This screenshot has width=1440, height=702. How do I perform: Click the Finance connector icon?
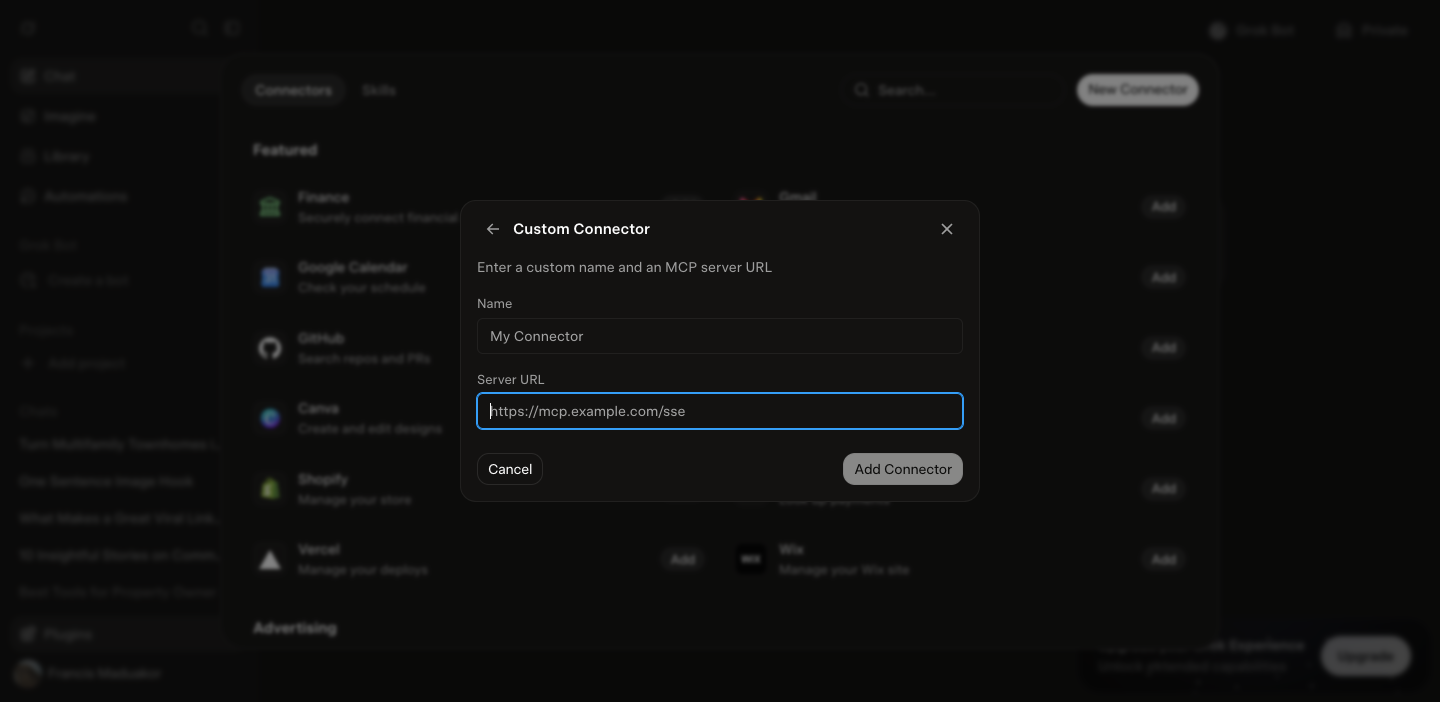[x=270, y=207]
